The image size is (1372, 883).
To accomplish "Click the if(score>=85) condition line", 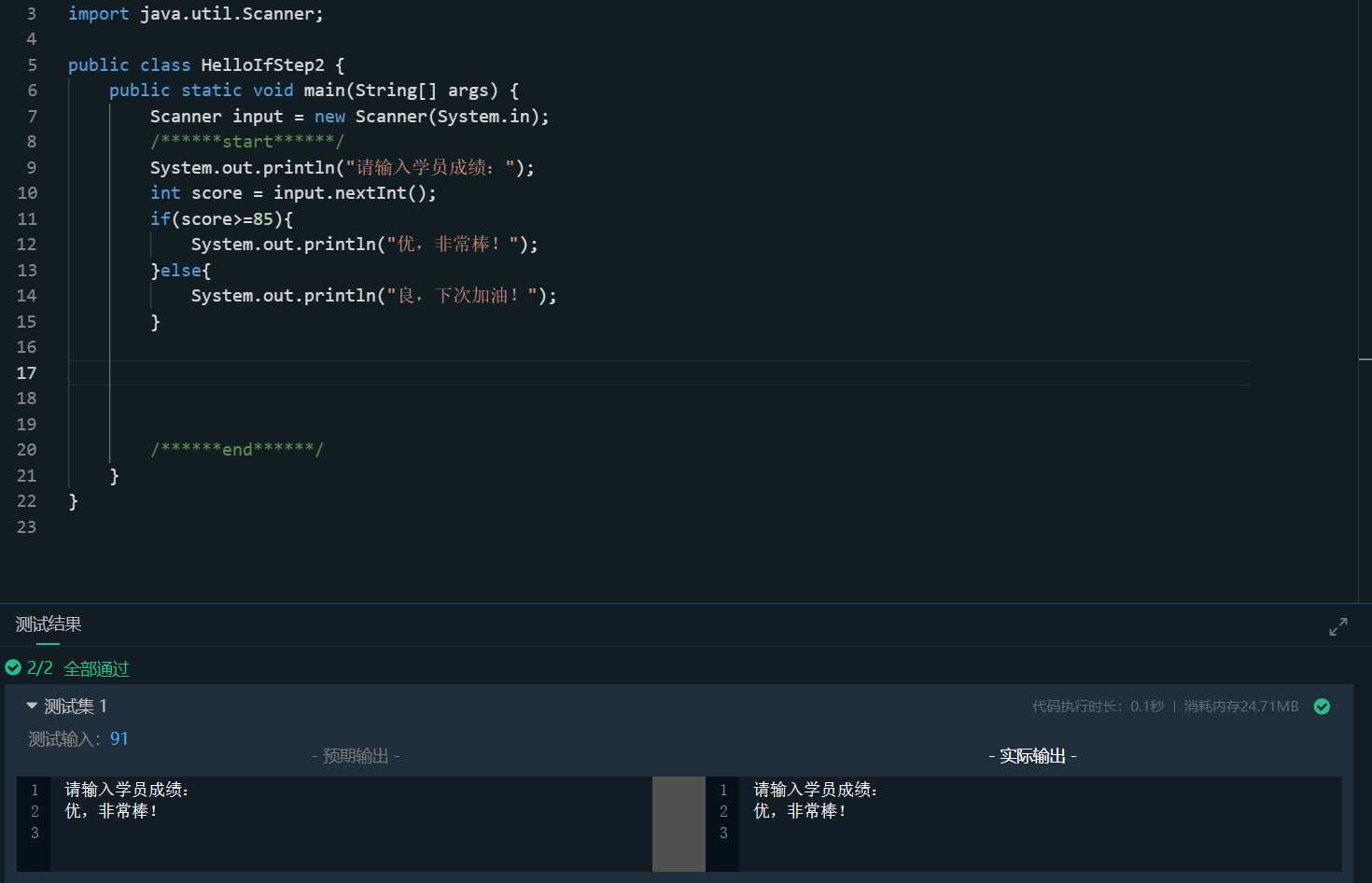I will 222,219.
